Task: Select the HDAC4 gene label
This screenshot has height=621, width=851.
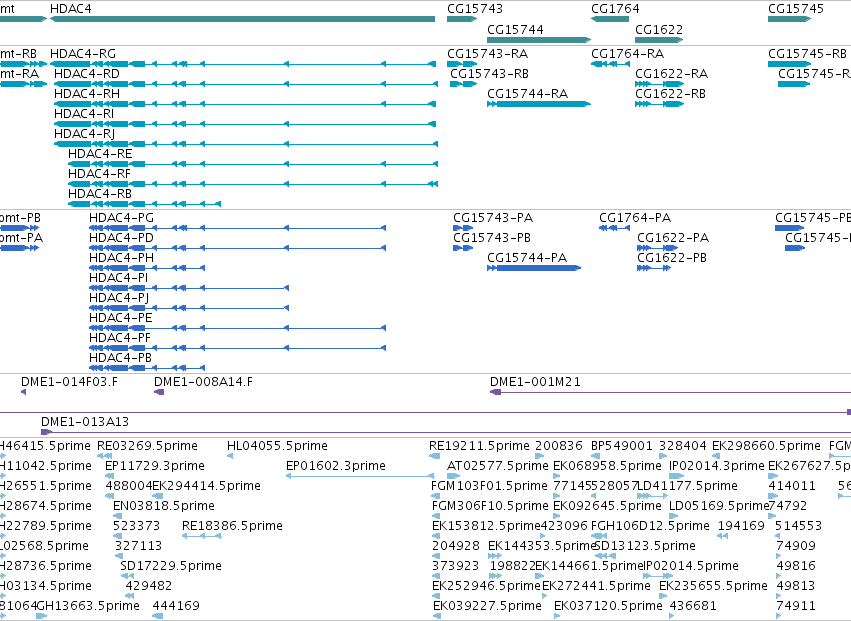Action: (x=71, y=9)
